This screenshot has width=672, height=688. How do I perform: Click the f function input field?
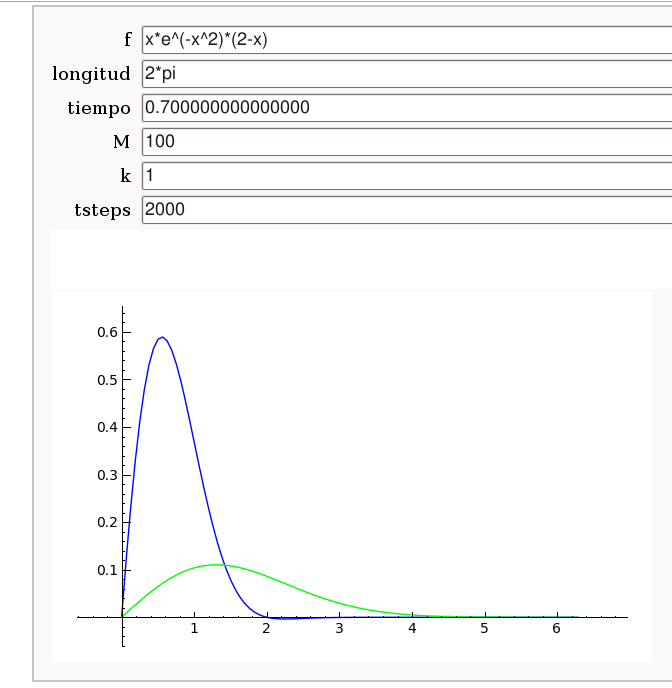405,40
